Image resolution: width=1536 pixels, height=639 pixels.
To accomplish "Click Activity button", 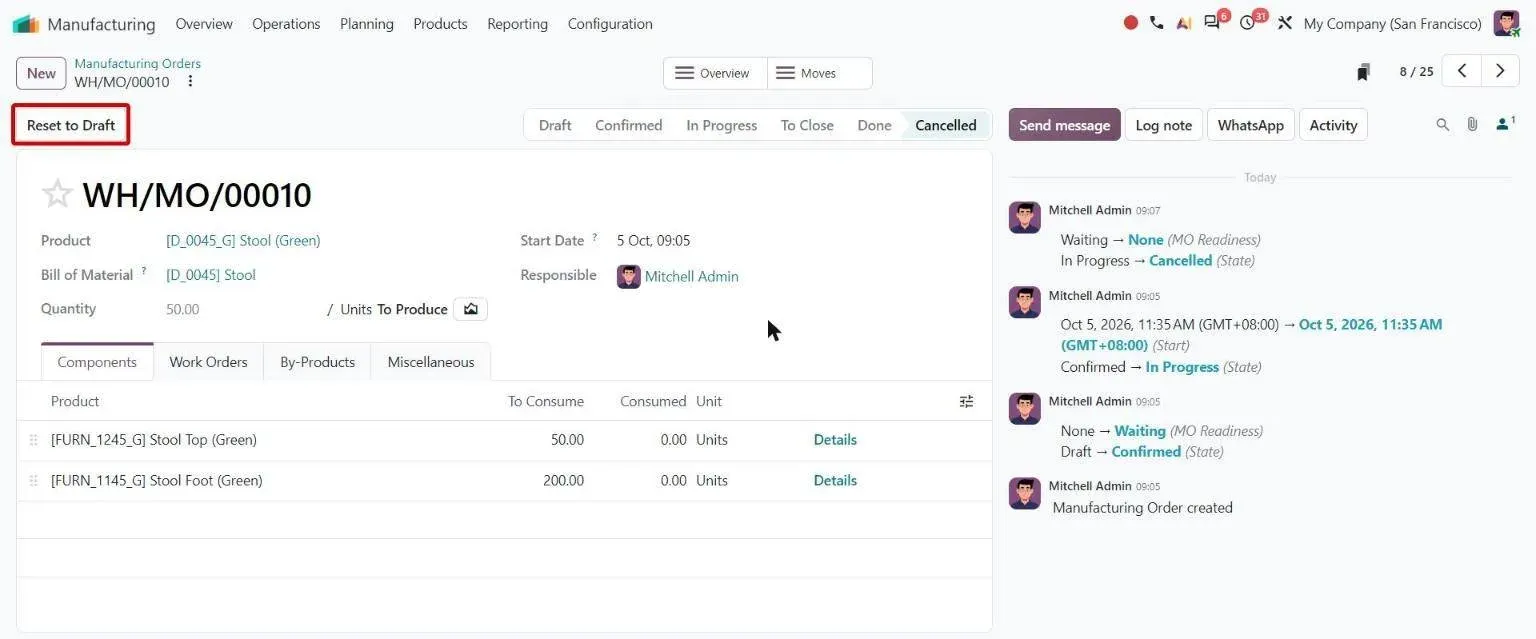I will coord(1333,125).
